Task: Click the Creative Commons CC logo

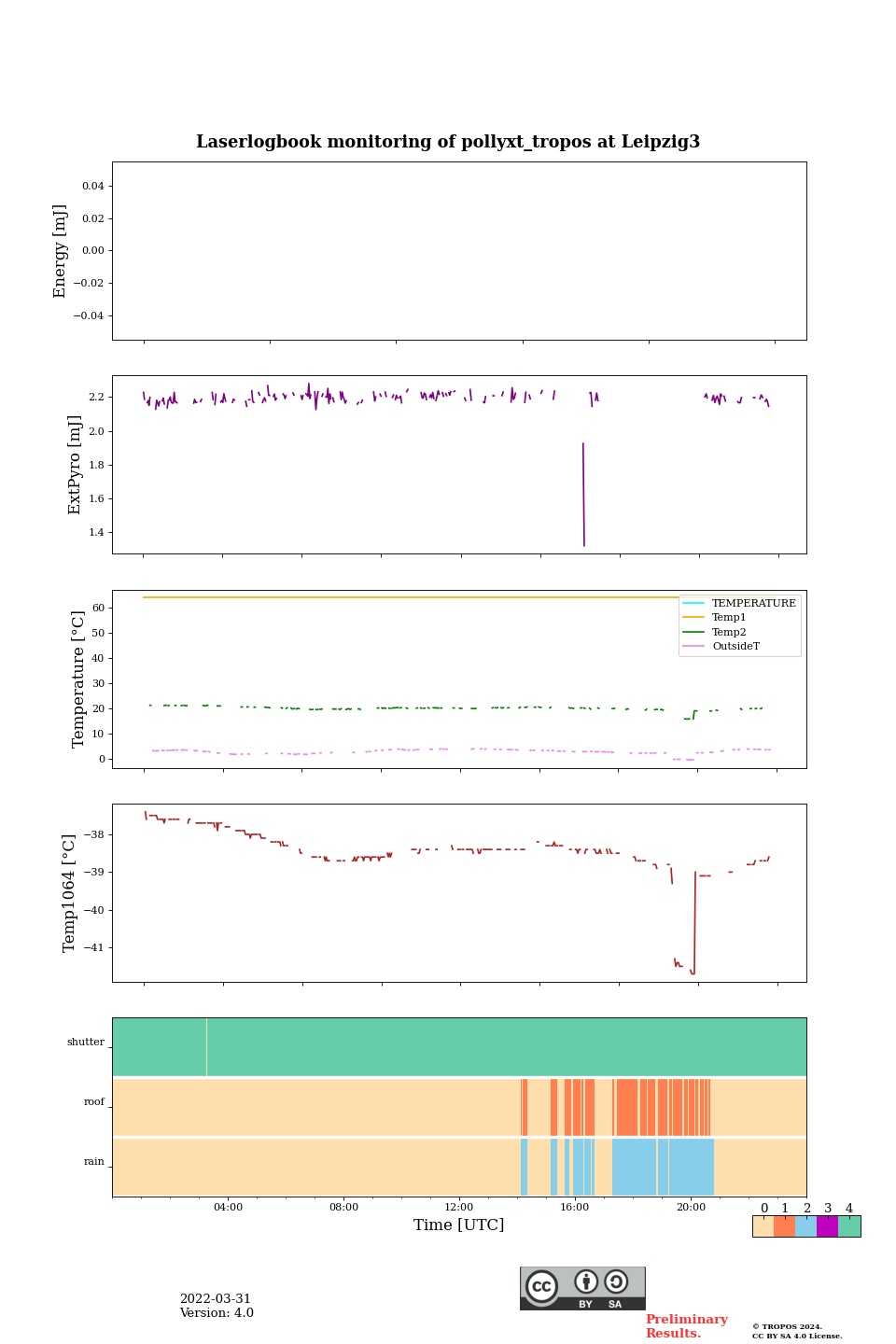Action: pyautogui.click(x=541, y=1286)
